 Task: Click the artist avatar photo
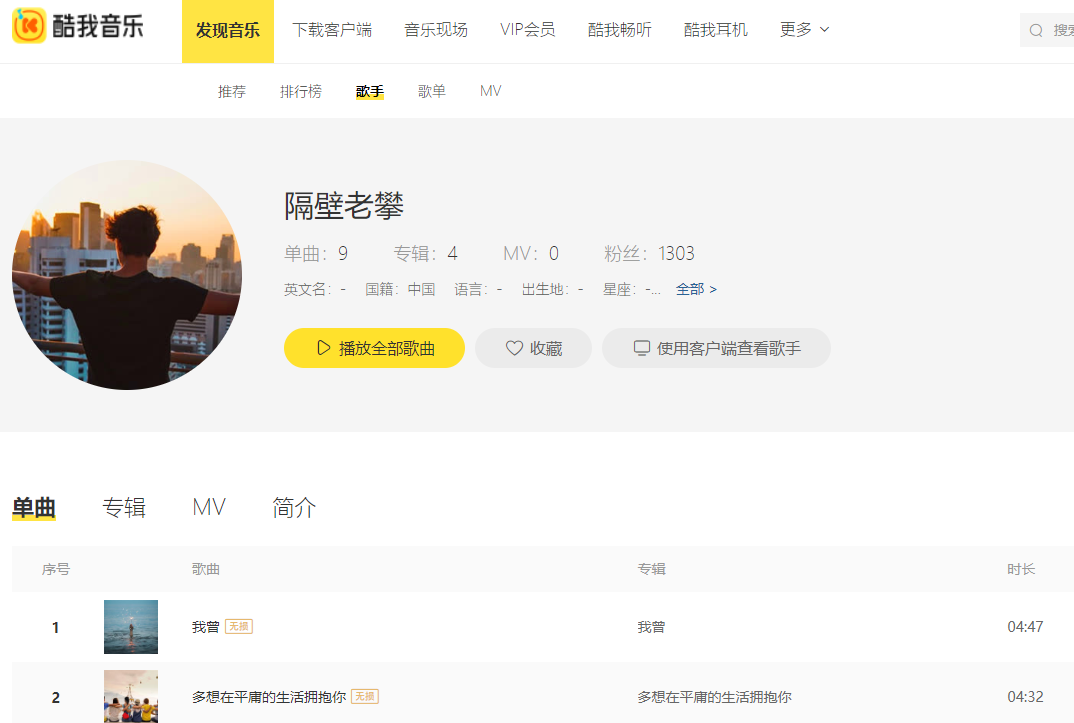pos(127,275)
